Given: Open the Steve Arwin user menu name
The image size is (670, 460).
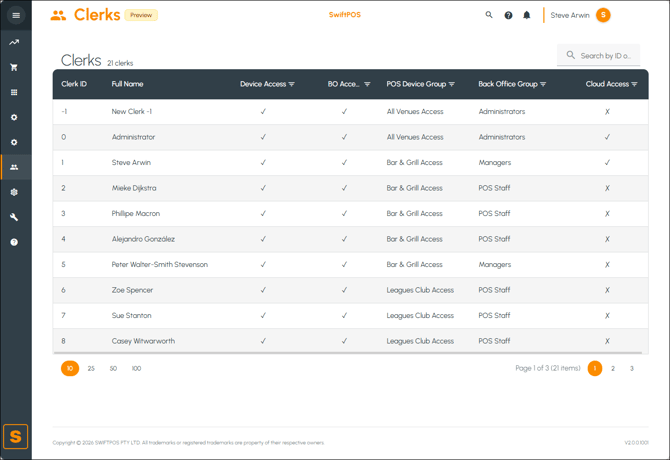Looking at the screenshot, I should [570, 15].
